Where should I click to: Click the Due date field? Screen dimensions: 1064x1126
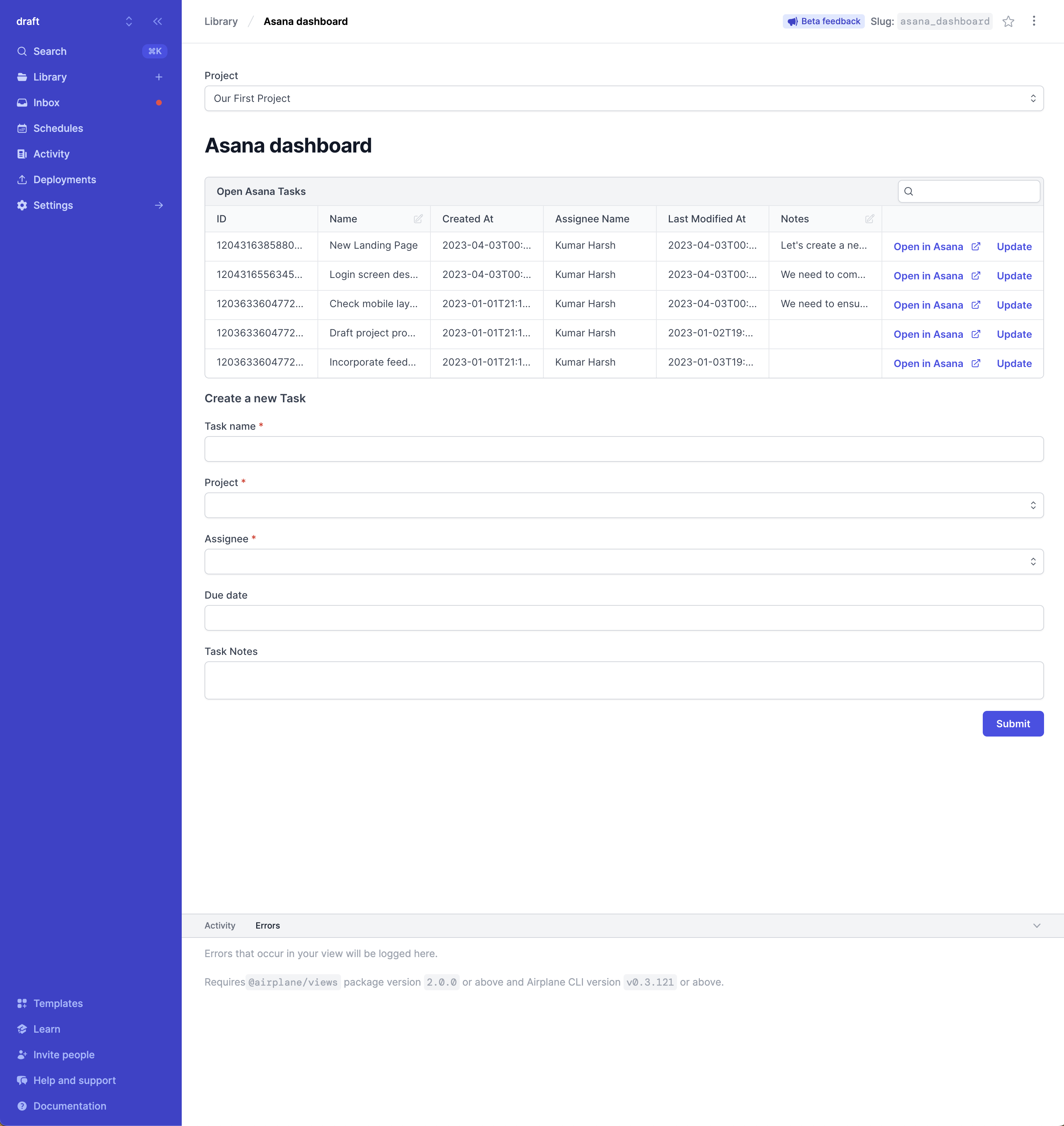[x=624, y=618]
